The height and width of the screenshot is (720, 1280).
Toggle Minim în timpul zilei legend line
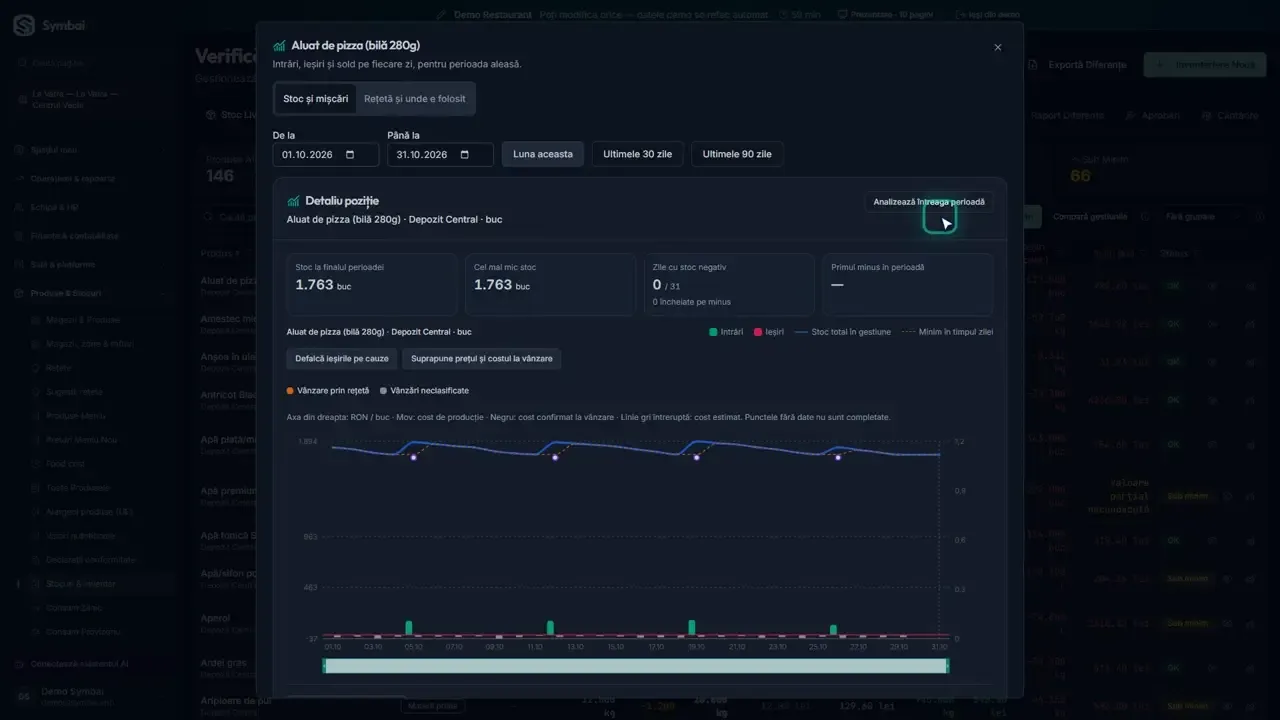tap(947, 331)
